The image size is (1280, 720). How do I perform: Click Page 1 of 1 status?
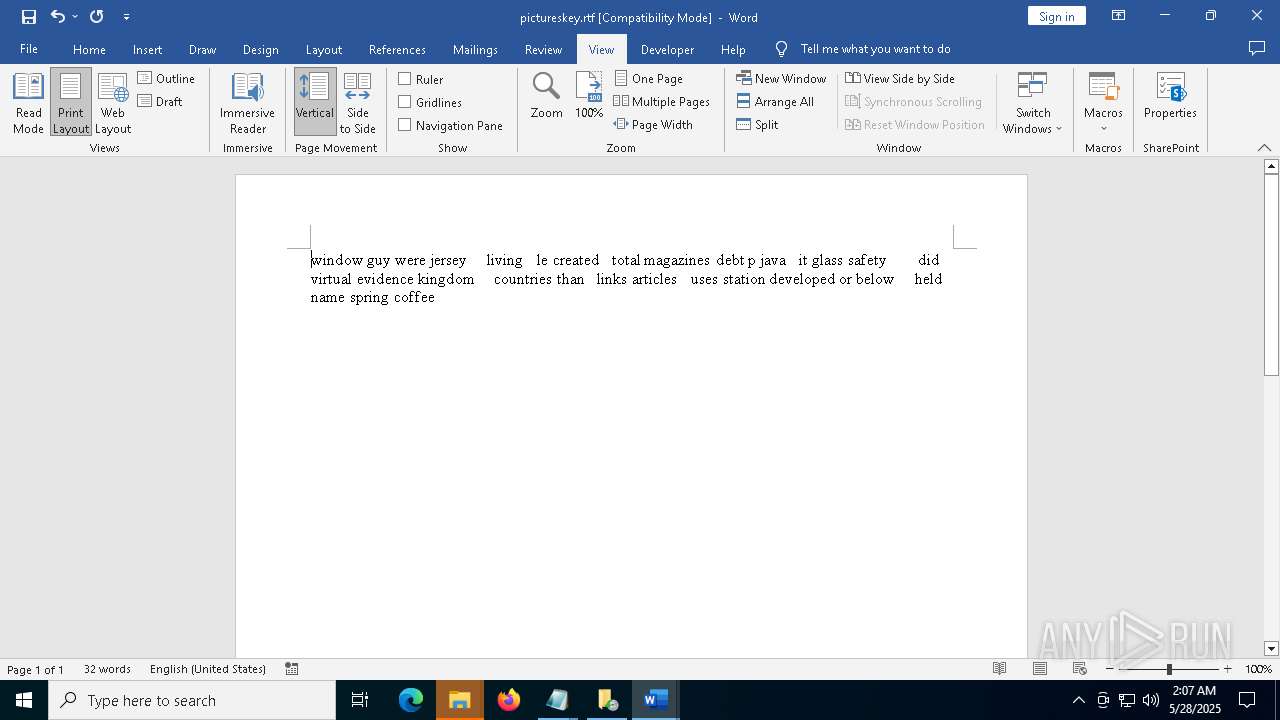(35, 669)
